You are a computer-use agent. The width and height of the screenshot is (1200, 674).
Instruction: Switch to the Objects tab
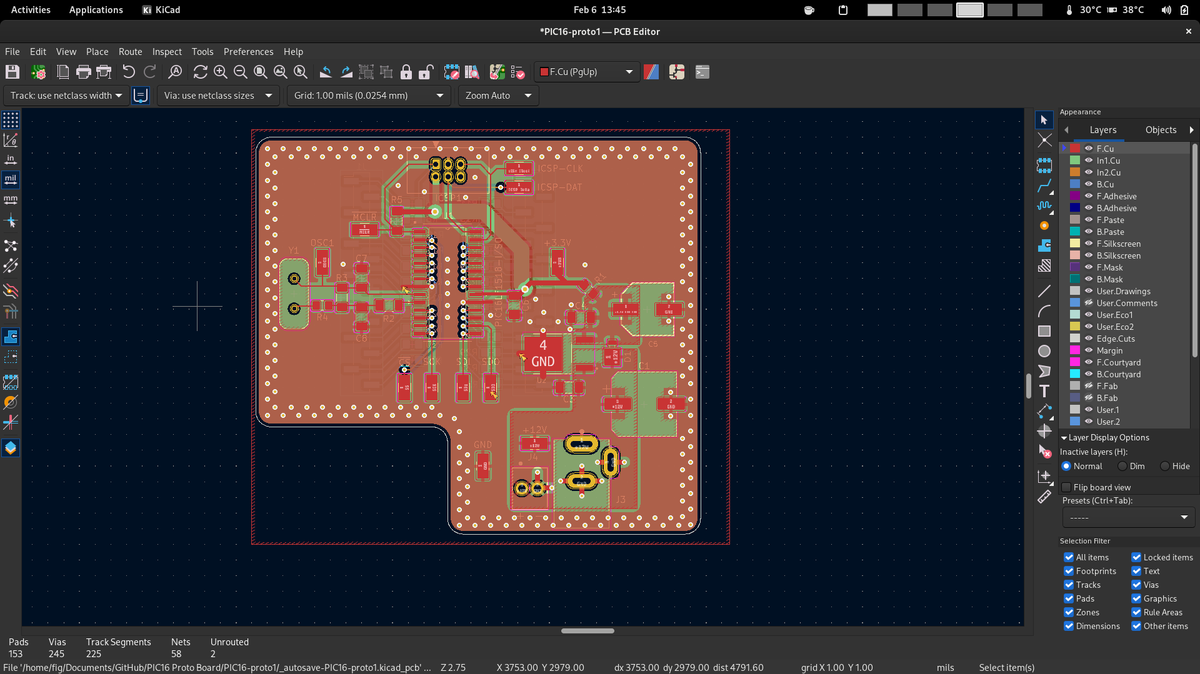click(1161, 130)
